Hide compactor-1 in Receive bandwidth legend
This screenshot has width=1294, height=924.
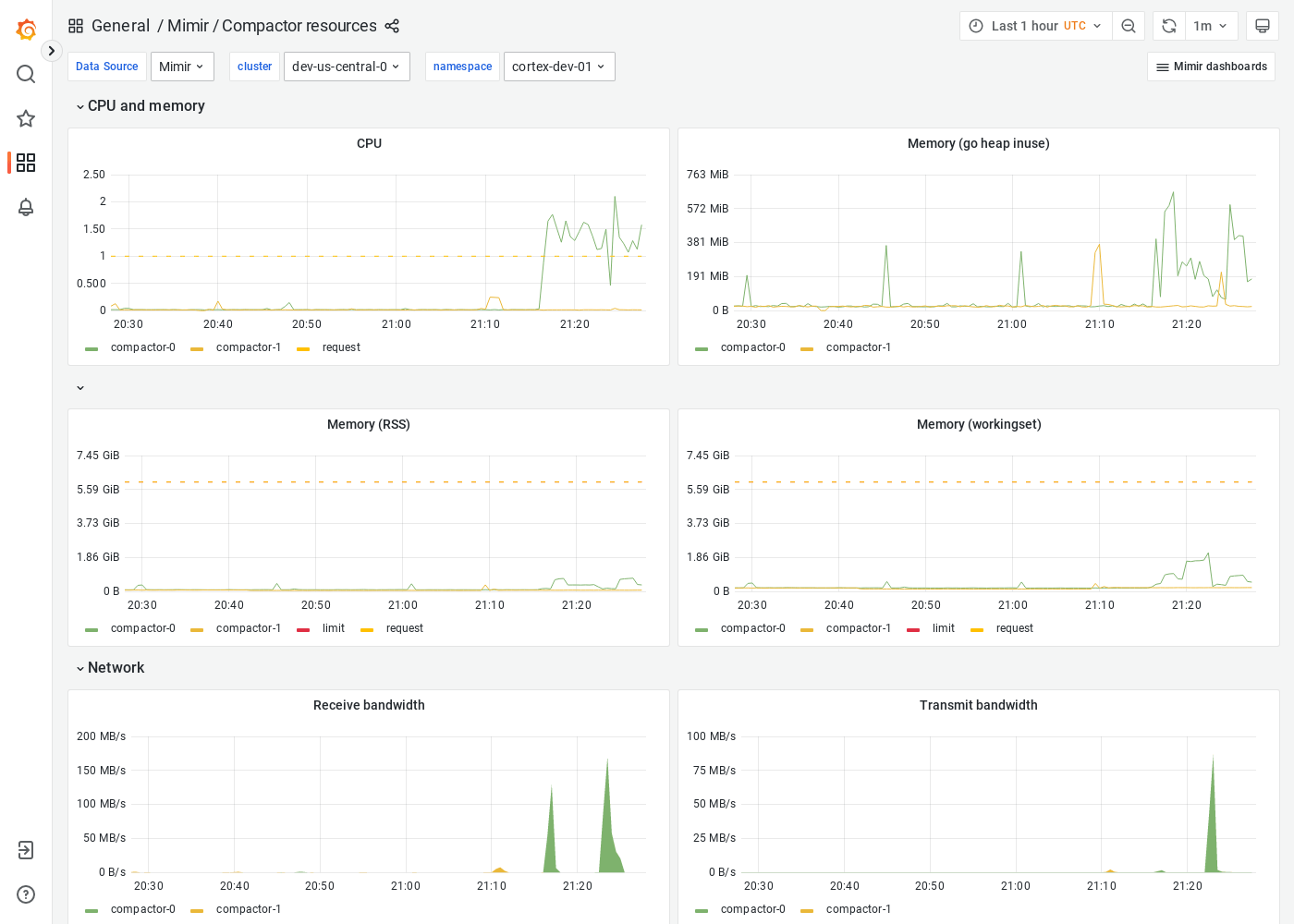(x=249, y=909)
